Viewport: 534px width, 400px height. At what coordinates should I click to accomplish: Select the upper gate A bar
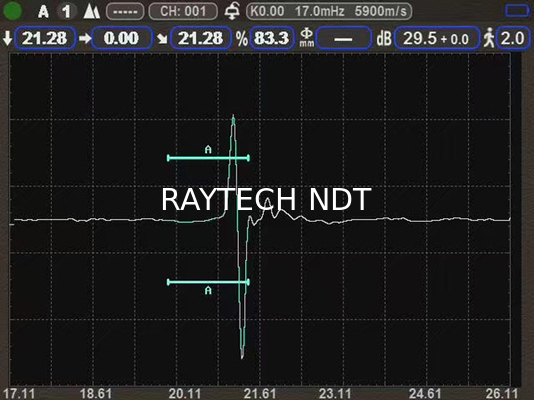coord(208,158)
